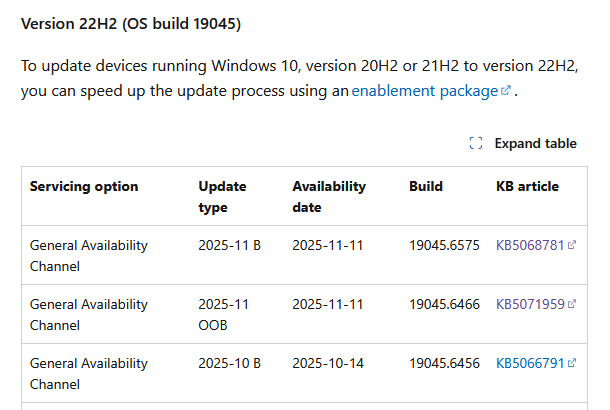Screen dimensions: 610x410
Task: Click the KB article column header
Action: point(527,187)
